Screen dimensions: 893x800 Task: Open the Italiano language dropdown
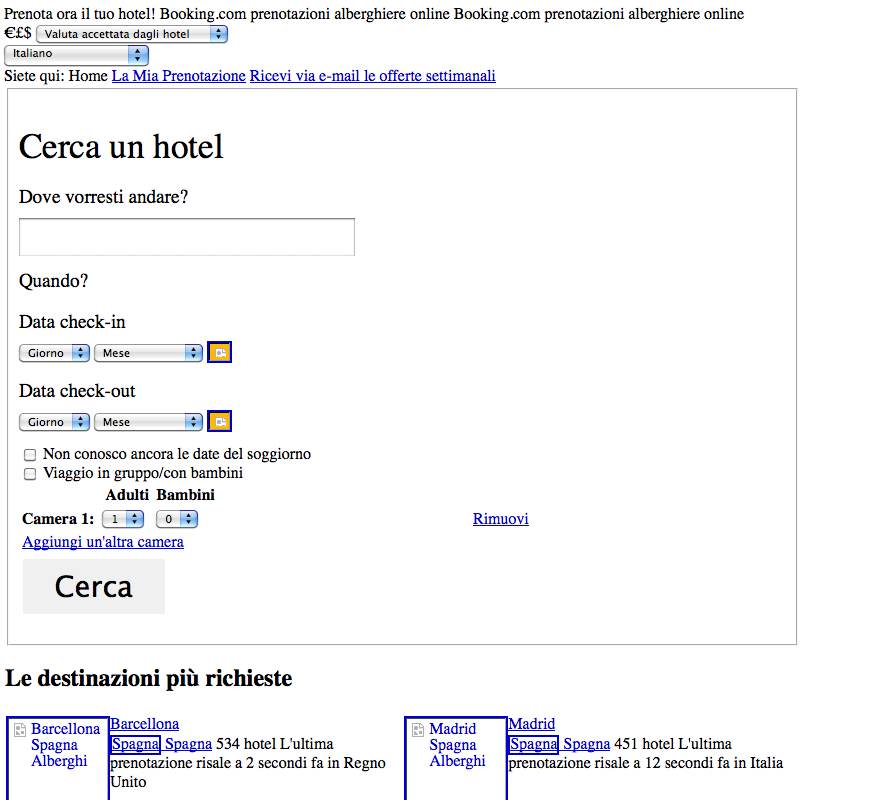(76, 55)
